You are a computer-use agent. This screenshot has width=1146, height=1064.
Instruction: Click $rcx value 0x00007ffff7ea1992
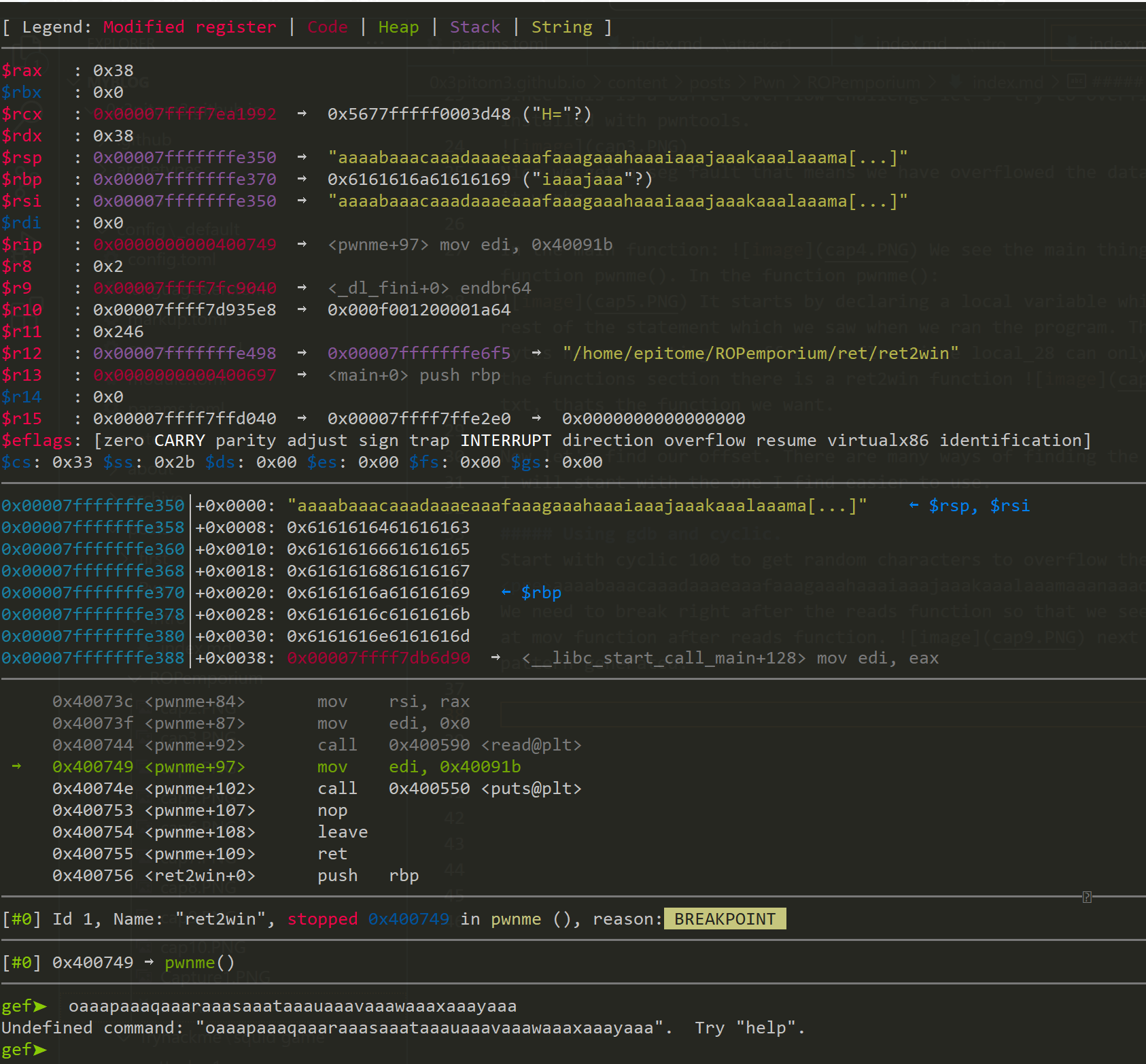coord(185,114)
